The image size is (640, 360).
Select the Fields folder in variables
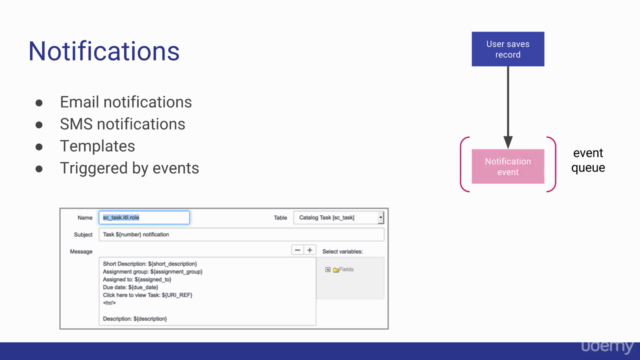pos(343,269)
